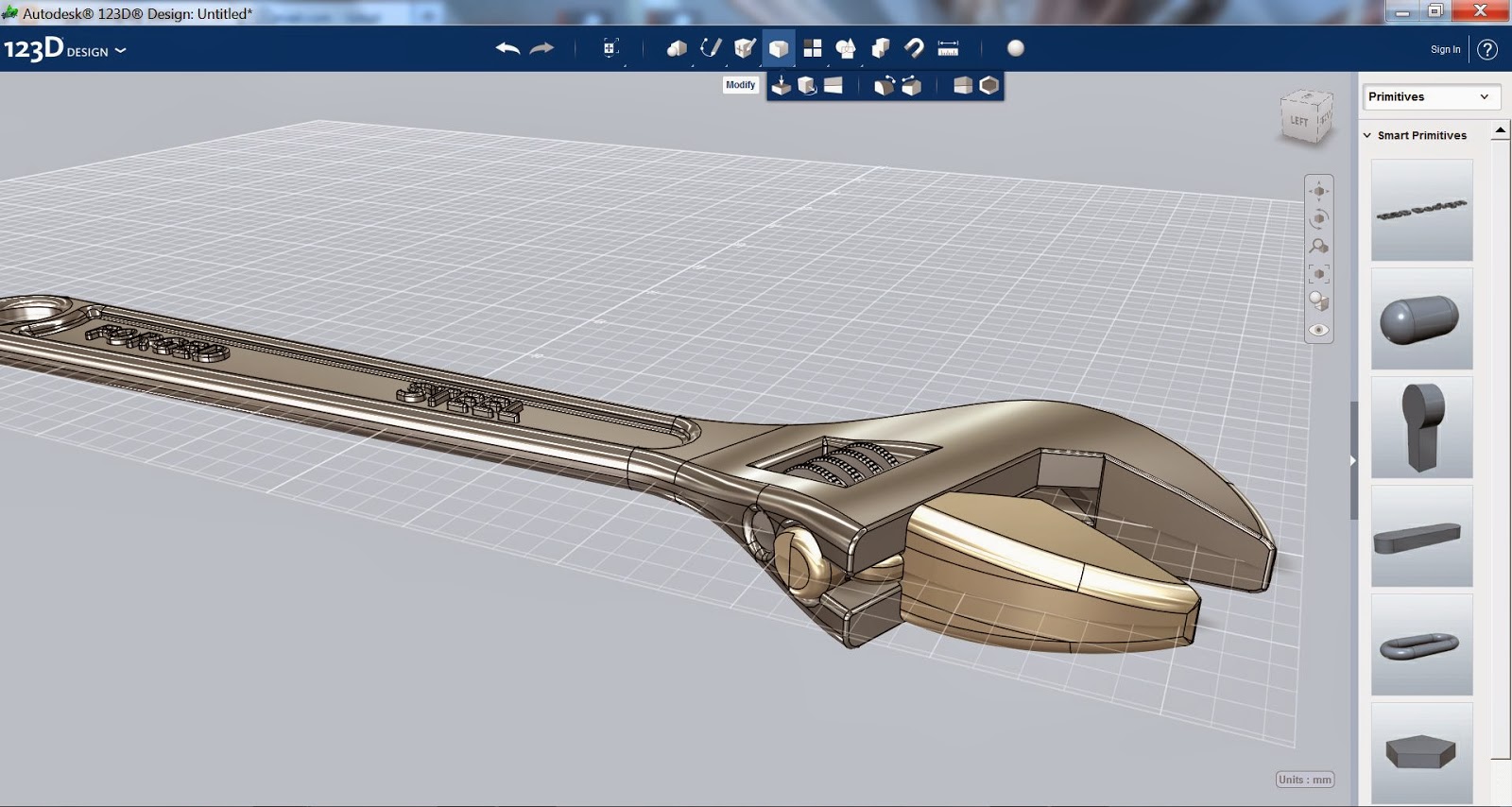Screen dimensions: 1512x807
Task: Open the Units : mm setting
Action: [x=1305, y=780]
